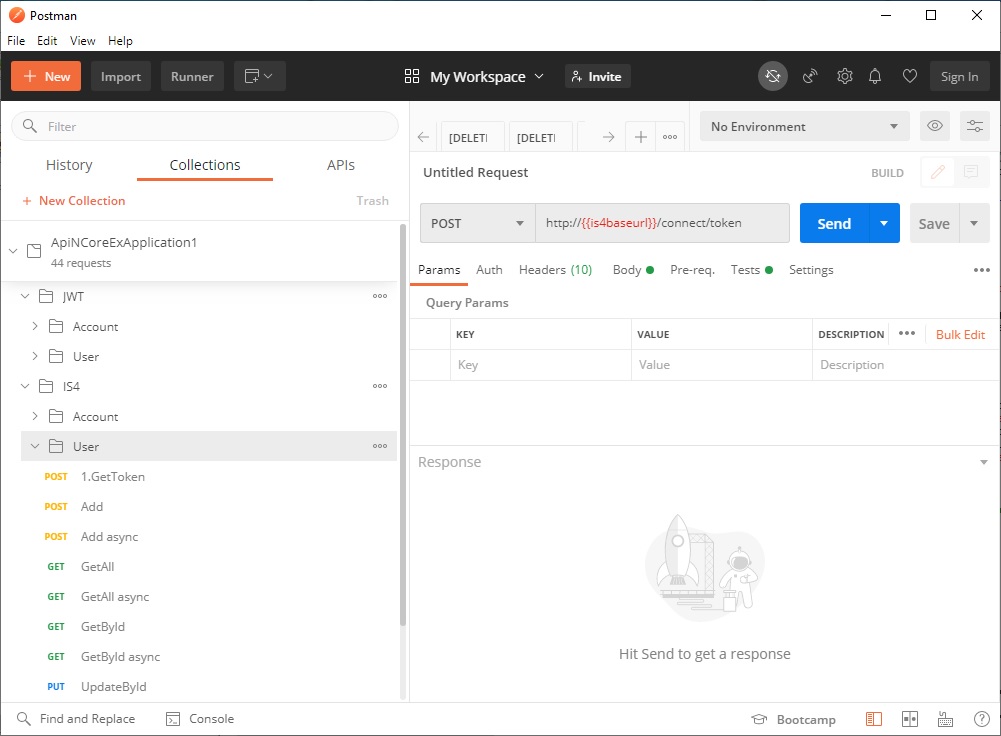Screen dimensions: 1001x736
Task: Open the help question mark icon
Action: pos(982,719)
